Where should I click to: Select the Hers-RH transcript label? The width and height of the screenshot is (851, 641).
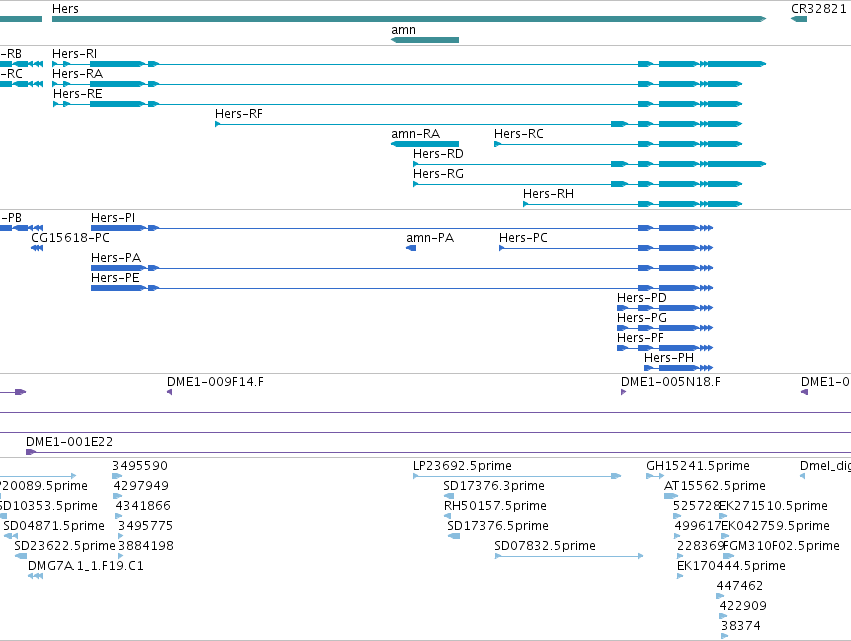pos(548,194)
